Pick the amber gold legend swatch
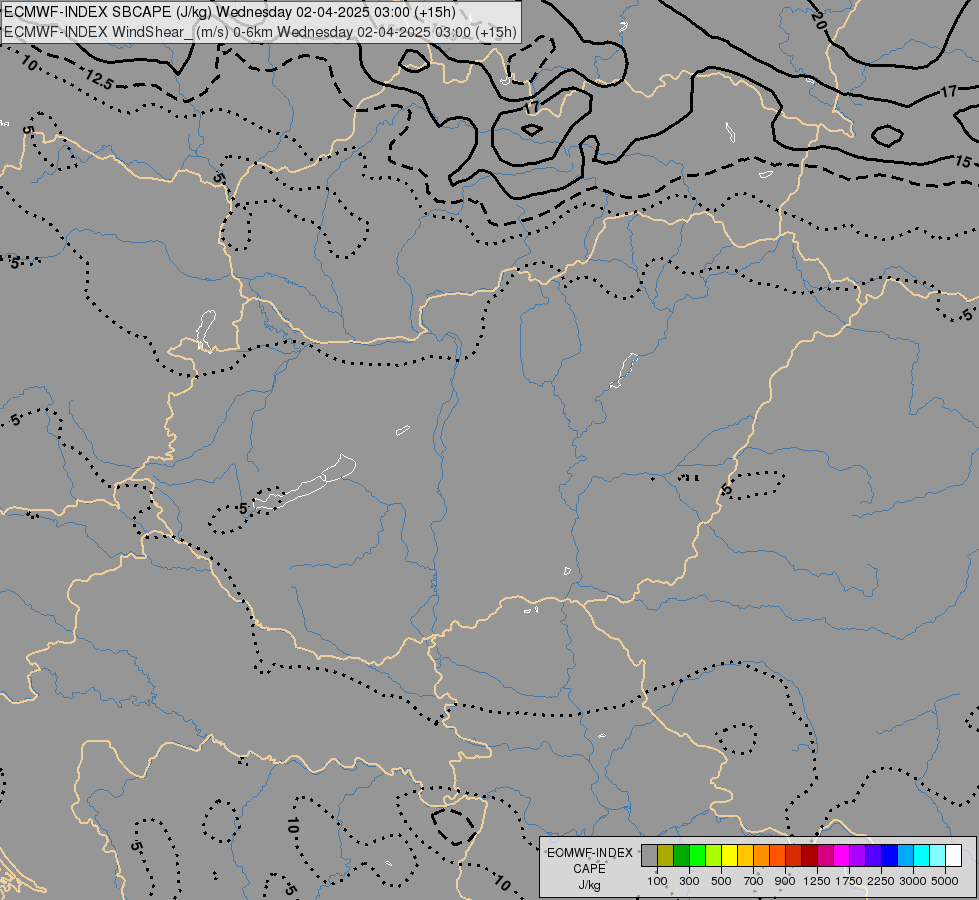 tap(745, 855)
